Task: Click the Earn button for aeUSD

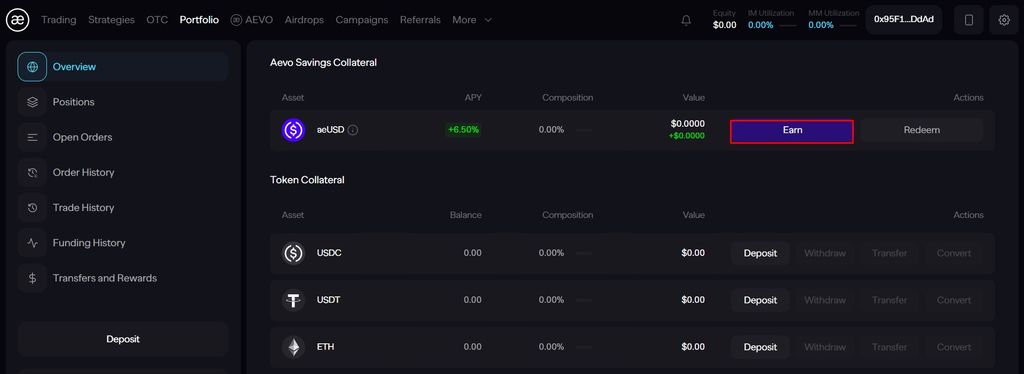Action: pyautogui.click(x=792, y=131)
